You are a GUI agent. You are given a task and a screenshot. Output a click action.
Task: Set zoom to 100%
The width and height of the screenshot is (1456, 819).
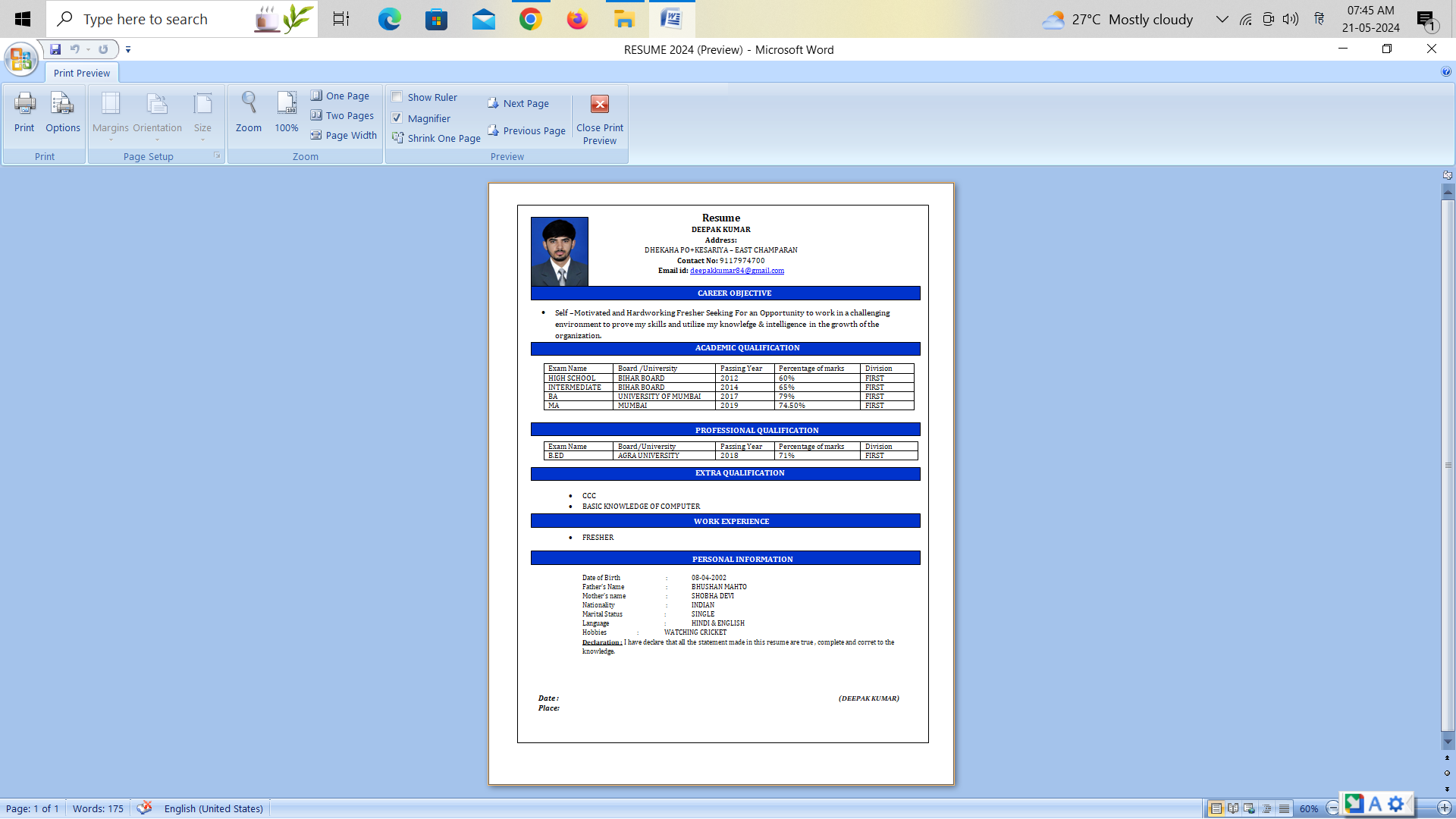pos(287,113)
